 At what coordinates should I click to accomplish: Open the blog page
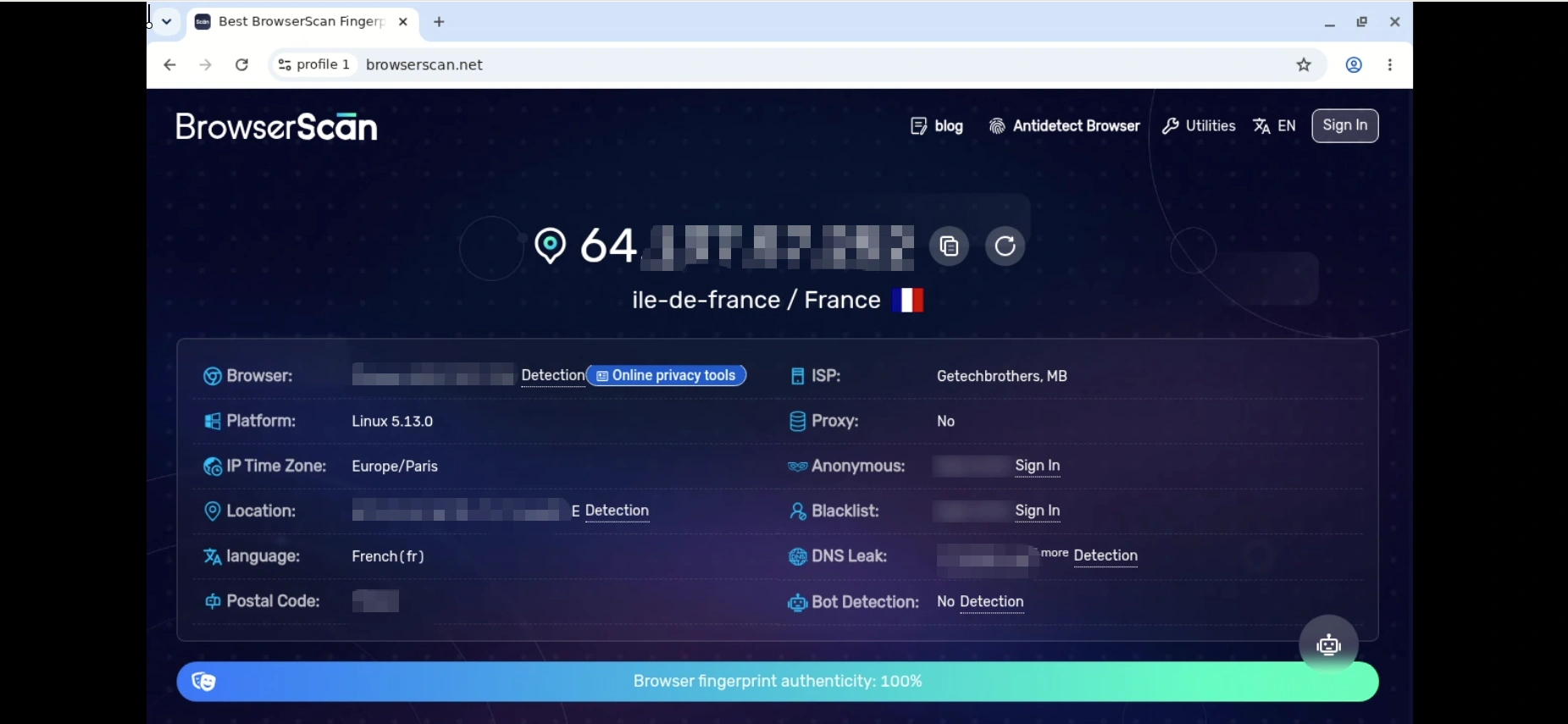pos(936,126)
